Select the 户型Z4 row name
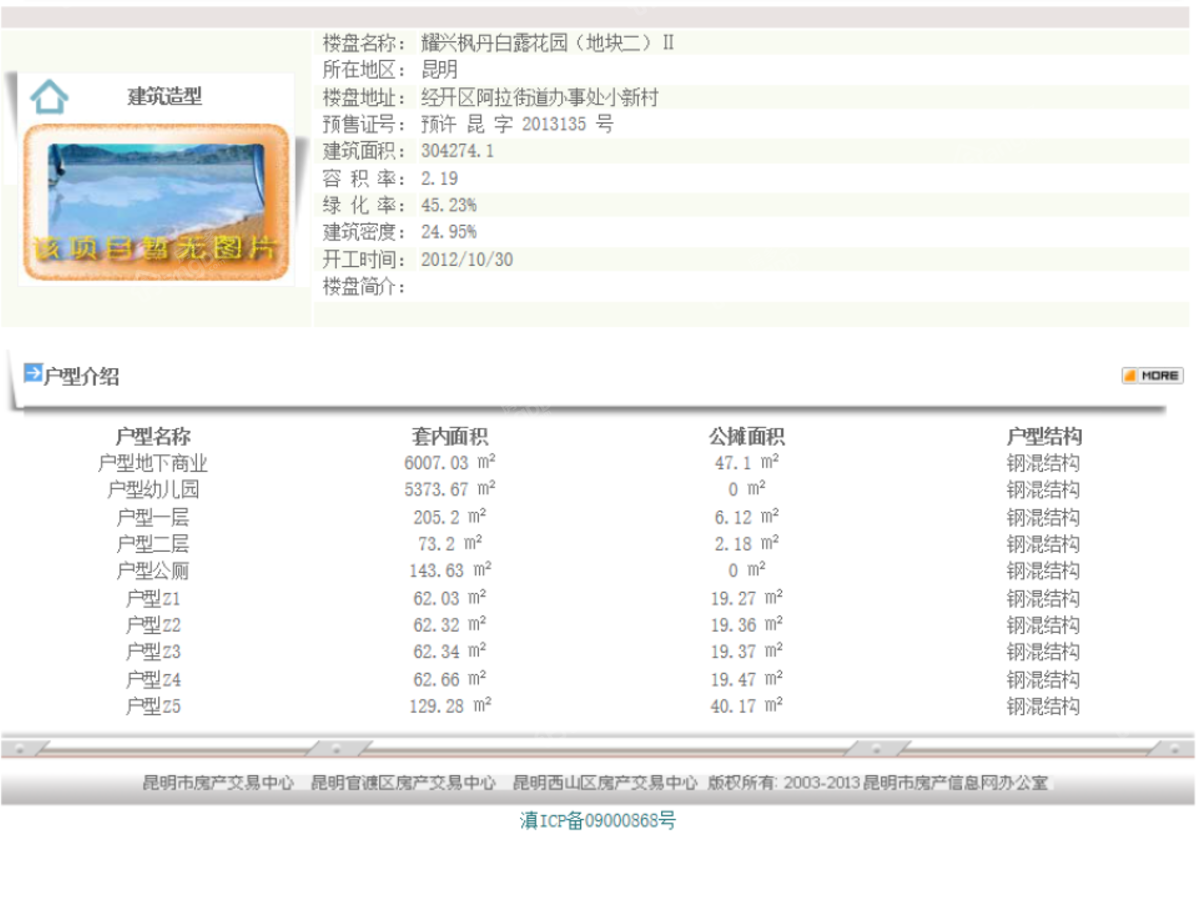Viewport: 1200px width, 900px height. (x=153, y=680)
